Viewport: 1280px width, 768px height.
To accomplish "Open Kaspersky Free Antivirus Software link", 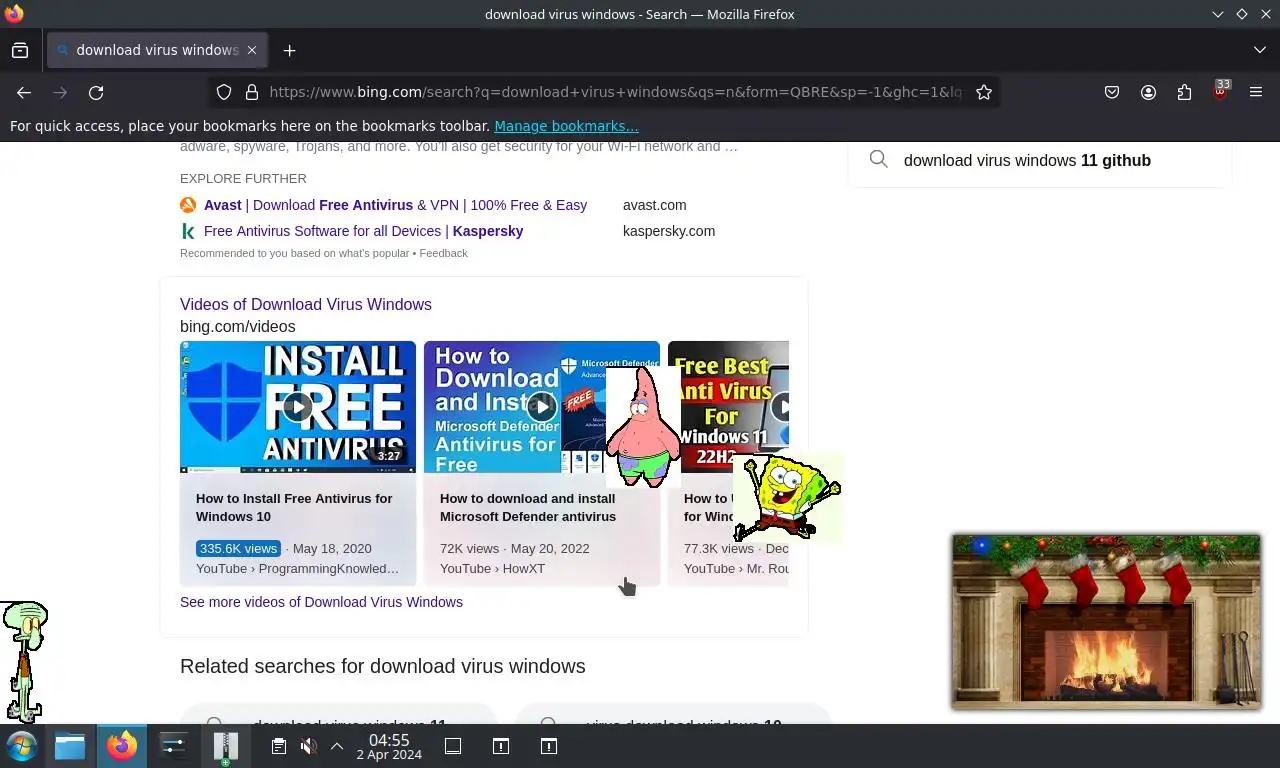I will (363, 231).
